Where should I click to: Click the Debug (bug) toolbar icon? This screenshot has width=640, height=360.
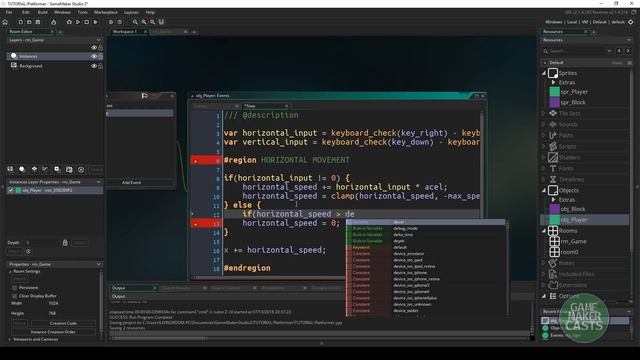pos(69,22)
